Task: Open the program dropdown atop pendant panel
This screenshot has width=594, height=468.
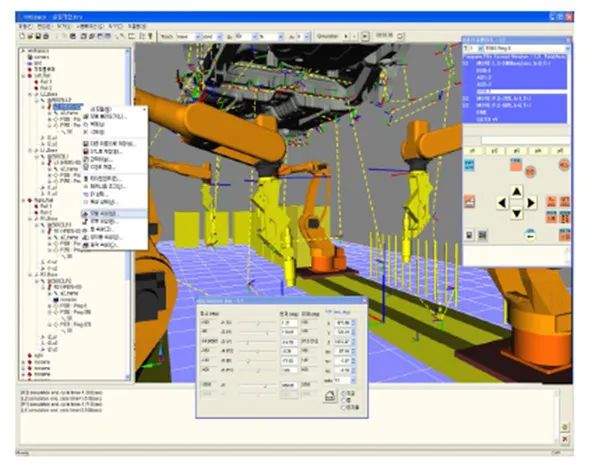Action: [567, 49]
